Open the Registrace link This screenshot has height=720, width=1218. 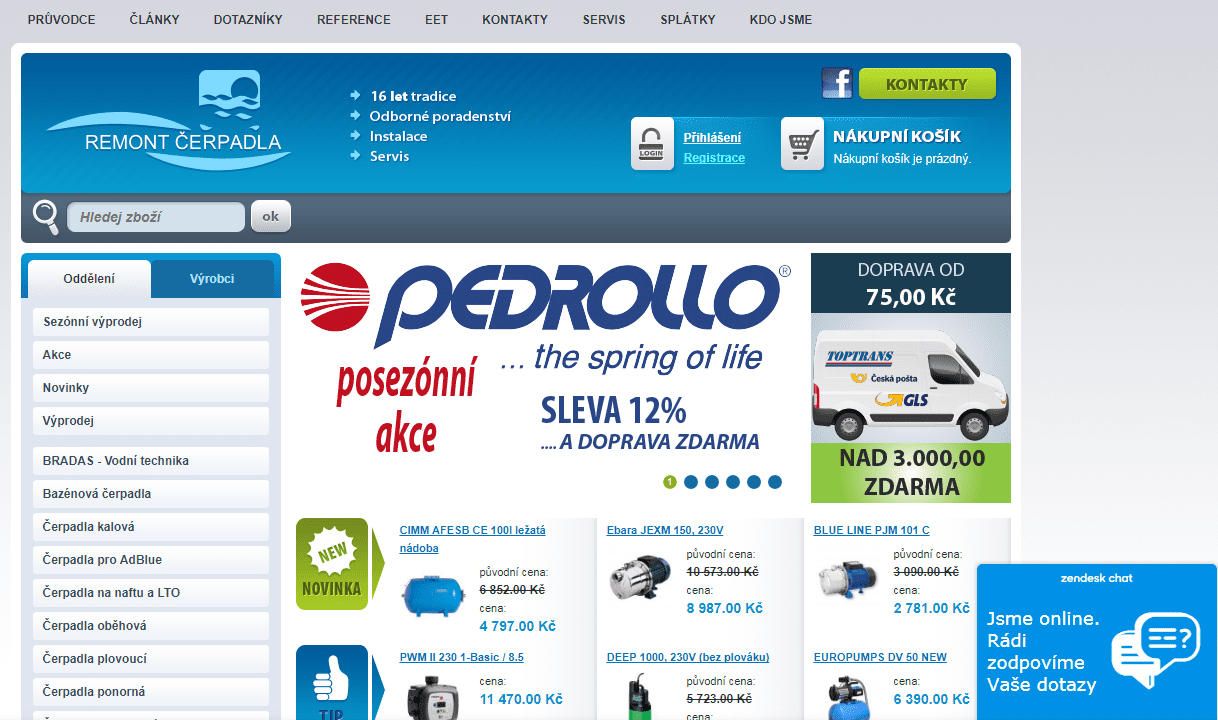pos(714,158)
